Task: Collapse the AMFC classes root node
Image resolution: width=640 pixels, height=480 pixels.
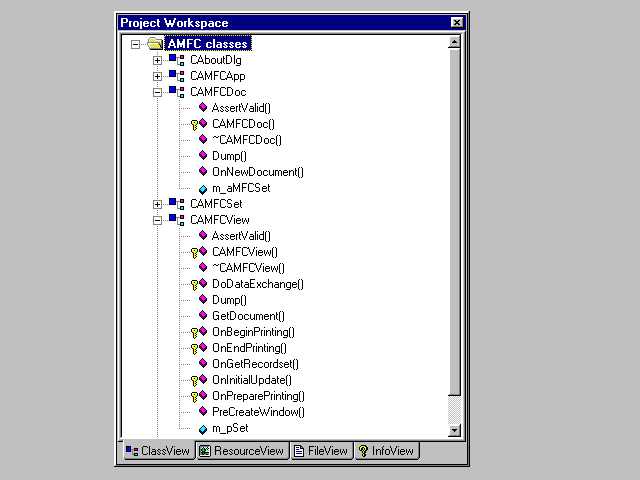Action: [x=135, y=44]
